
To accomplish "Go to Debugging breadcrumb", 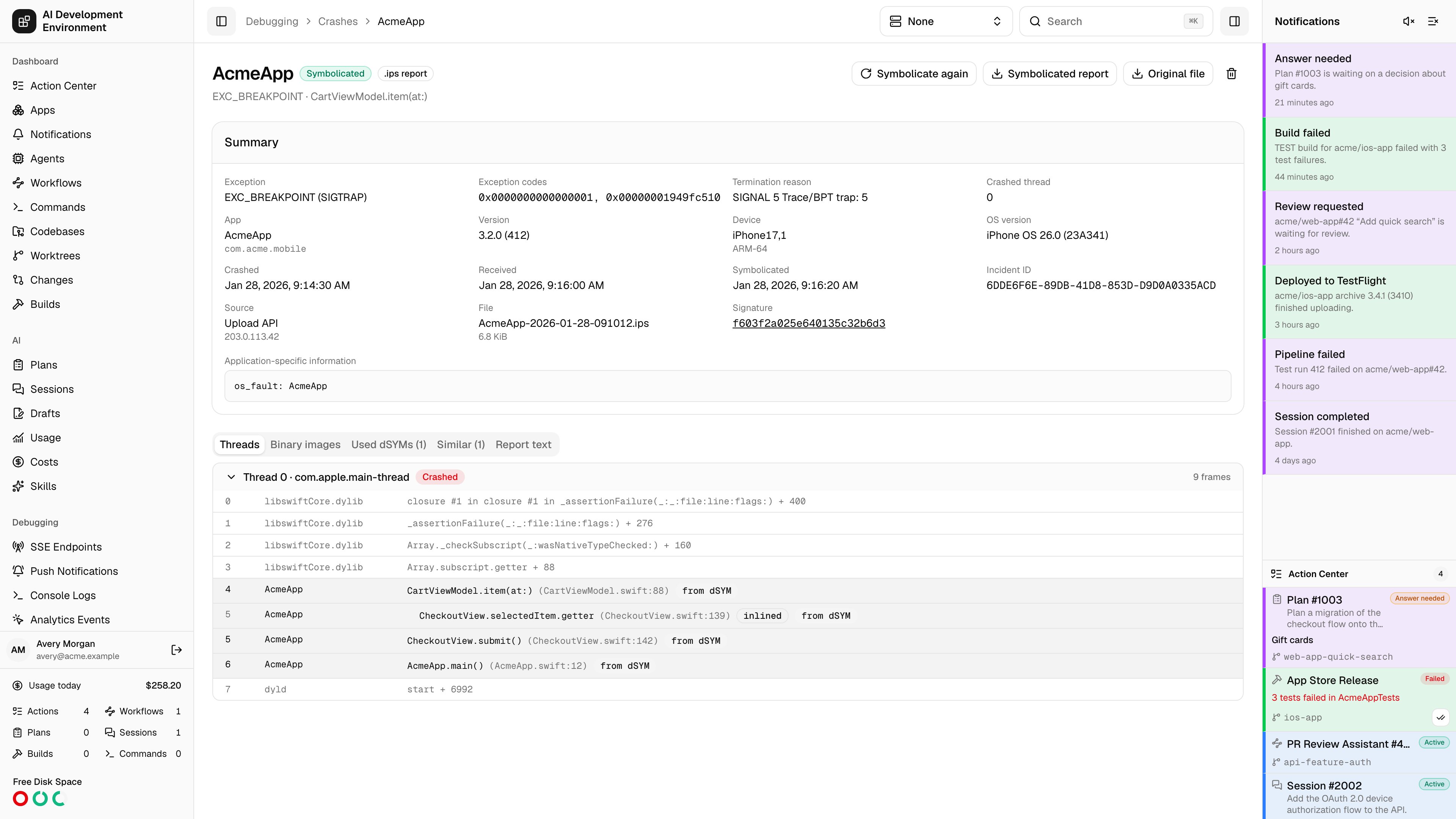I will (x=271, y=22).
